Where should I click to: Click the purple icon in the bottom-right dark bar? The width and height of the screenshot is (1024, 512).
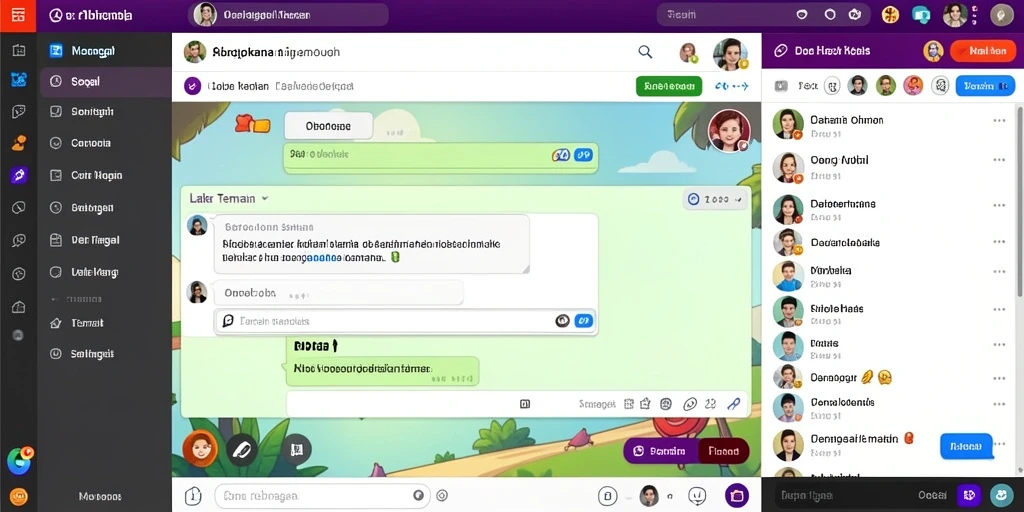click(968, 495)
